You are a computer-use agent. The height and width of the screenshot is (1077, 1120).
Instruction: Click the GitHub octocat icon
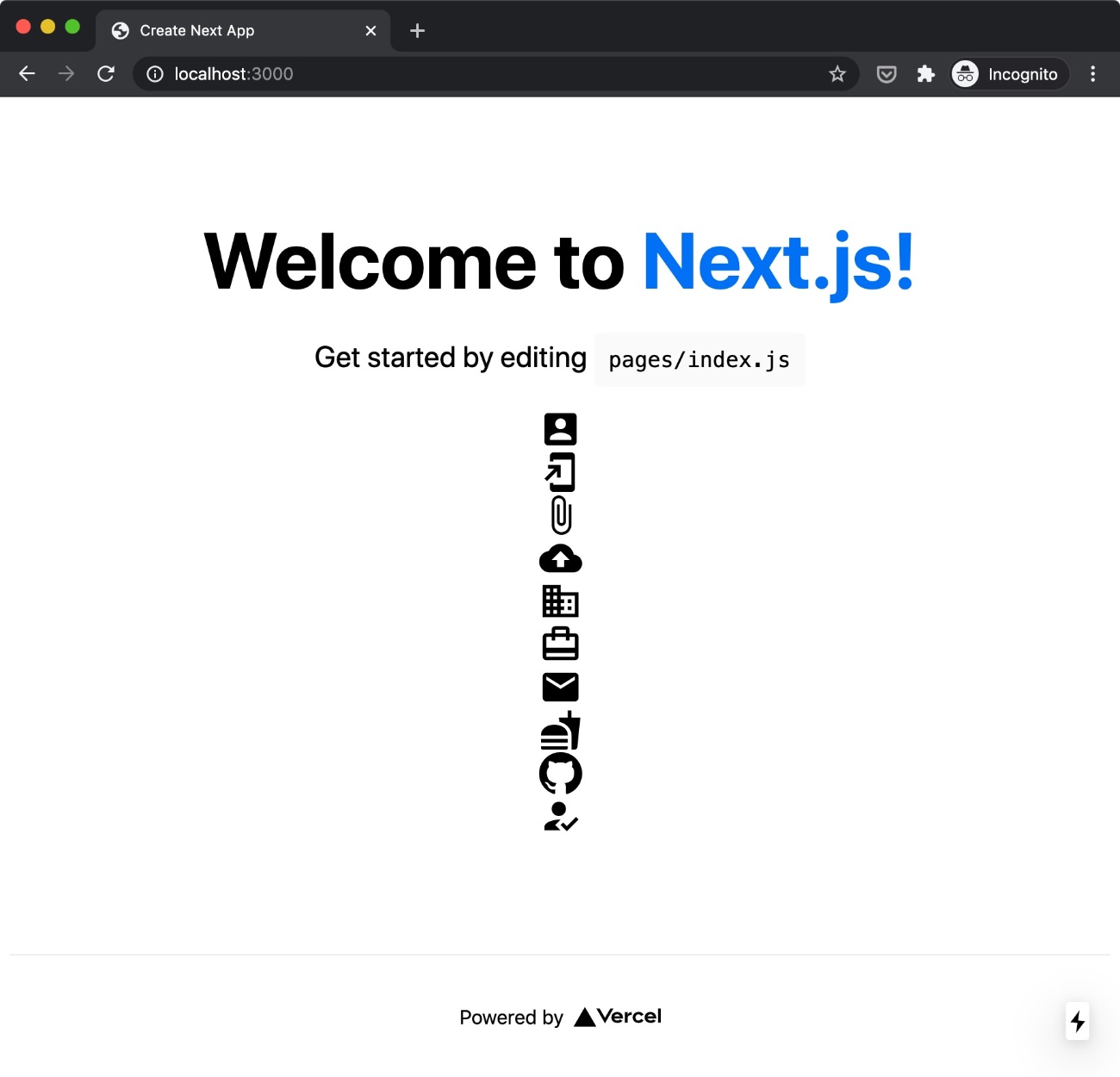560,774
